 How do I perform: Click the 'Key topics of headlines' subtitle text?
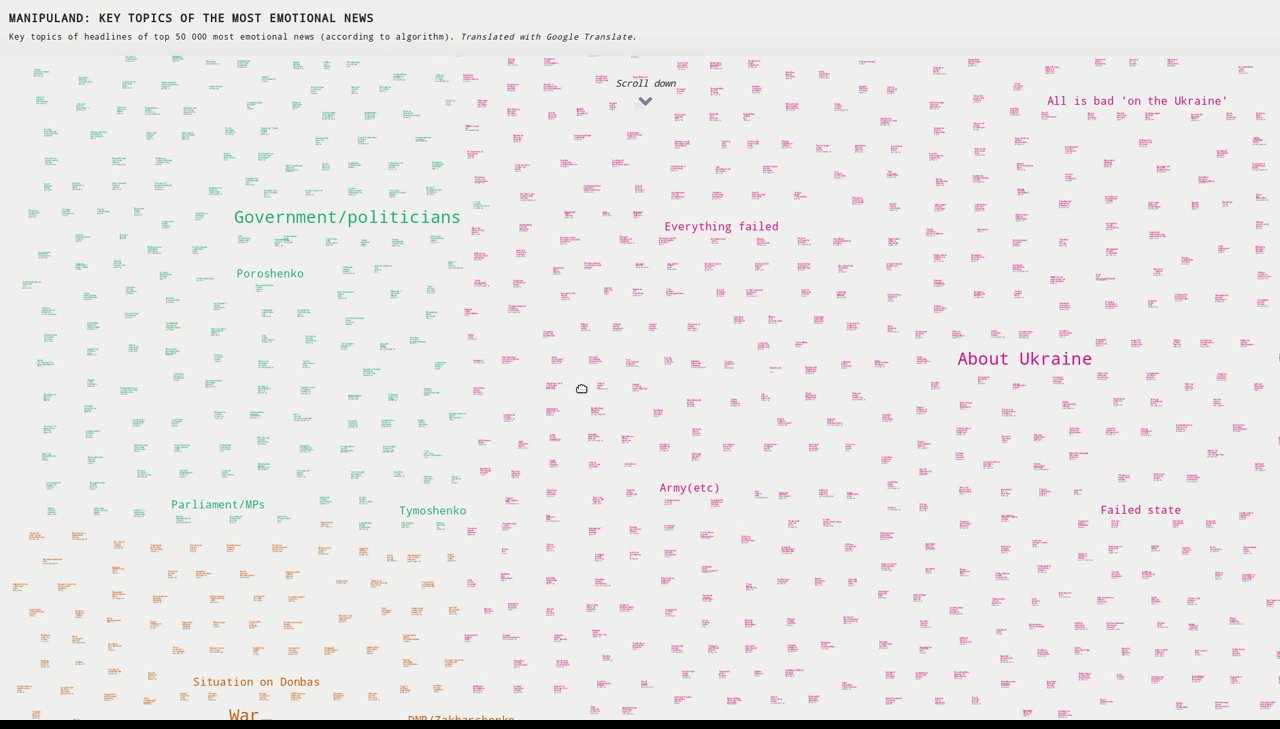point(231,37)
